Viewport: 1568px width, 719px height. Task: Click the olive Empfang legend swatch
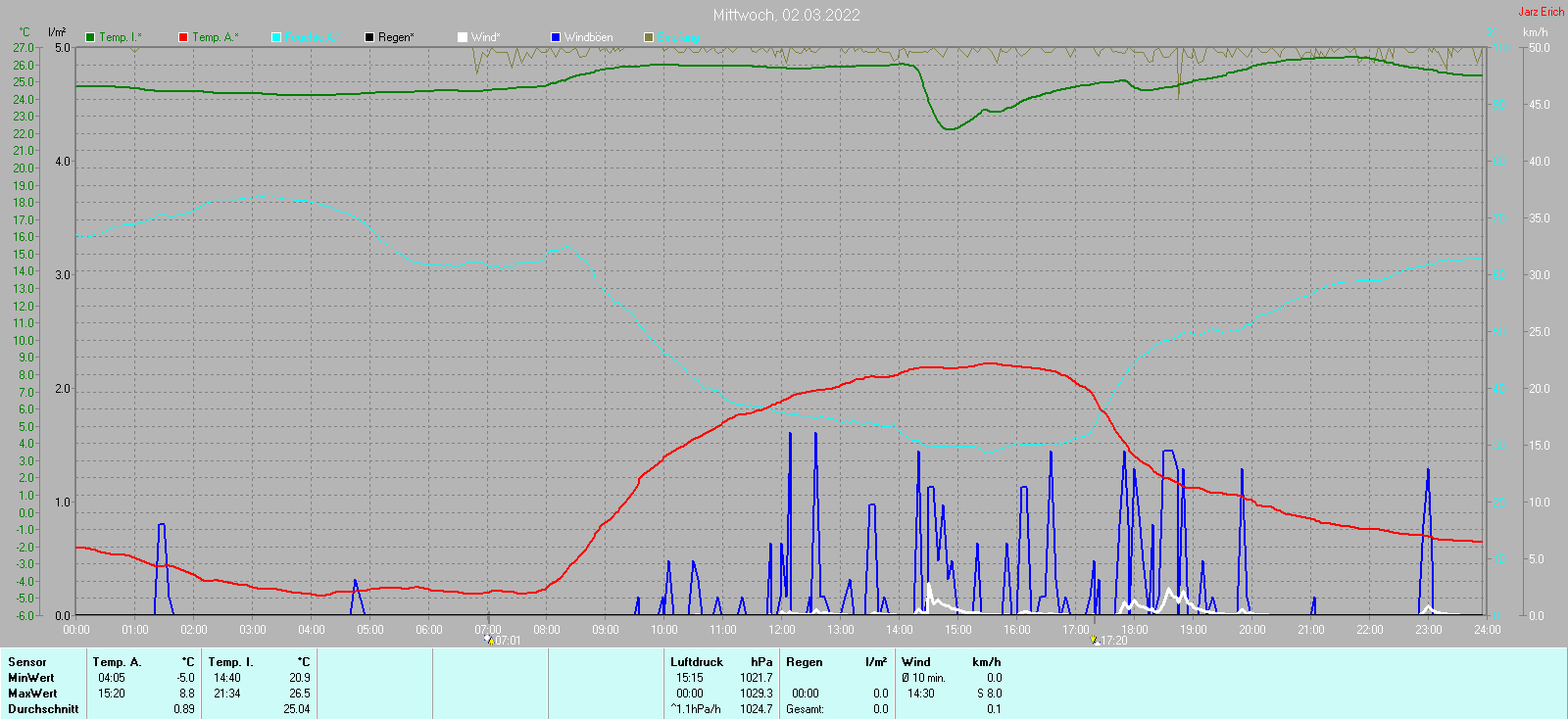pyautogui.click(x=649, y=37)
